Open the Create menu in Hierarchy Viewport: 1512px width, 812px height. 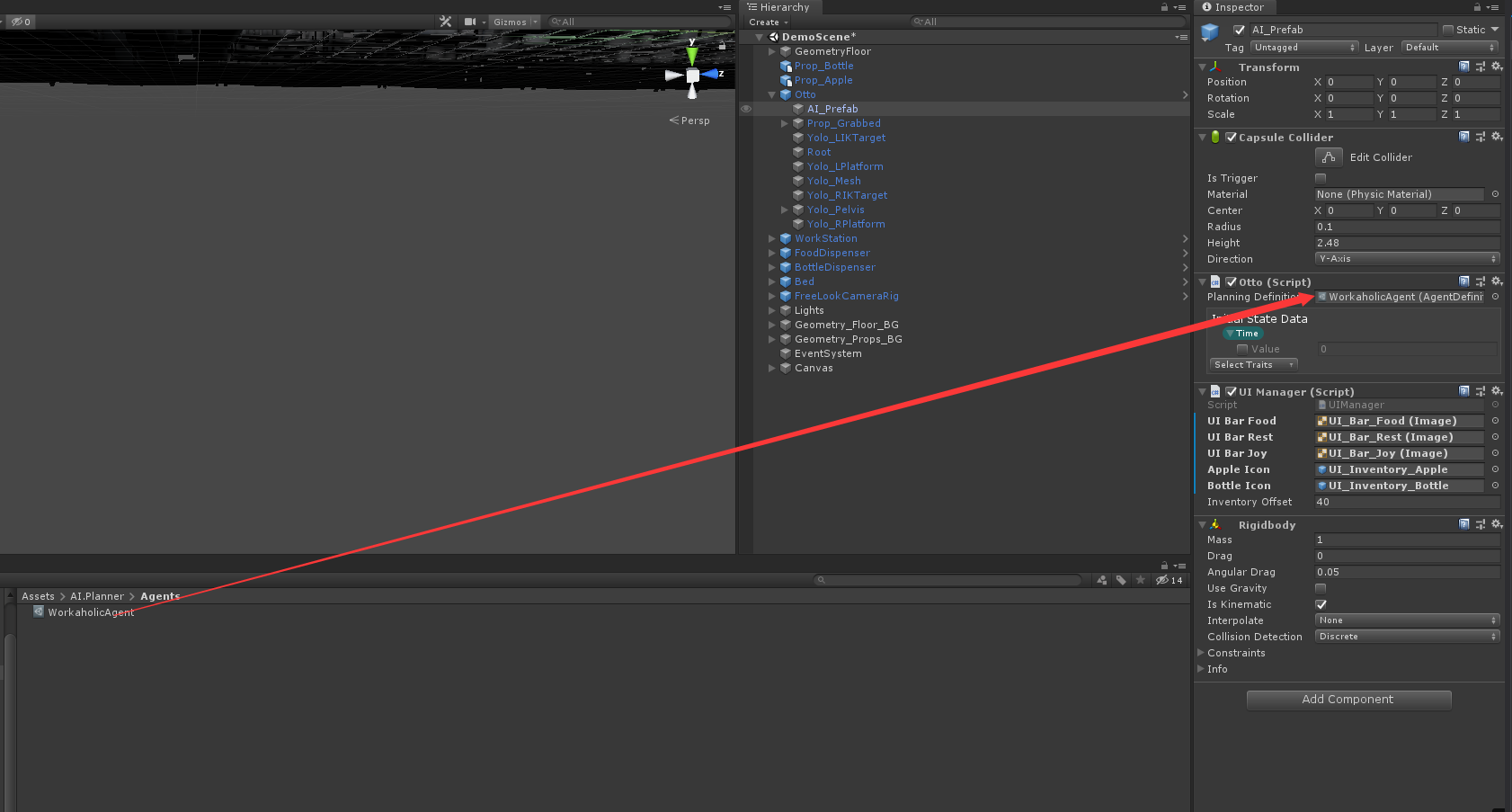coord(768,22)
